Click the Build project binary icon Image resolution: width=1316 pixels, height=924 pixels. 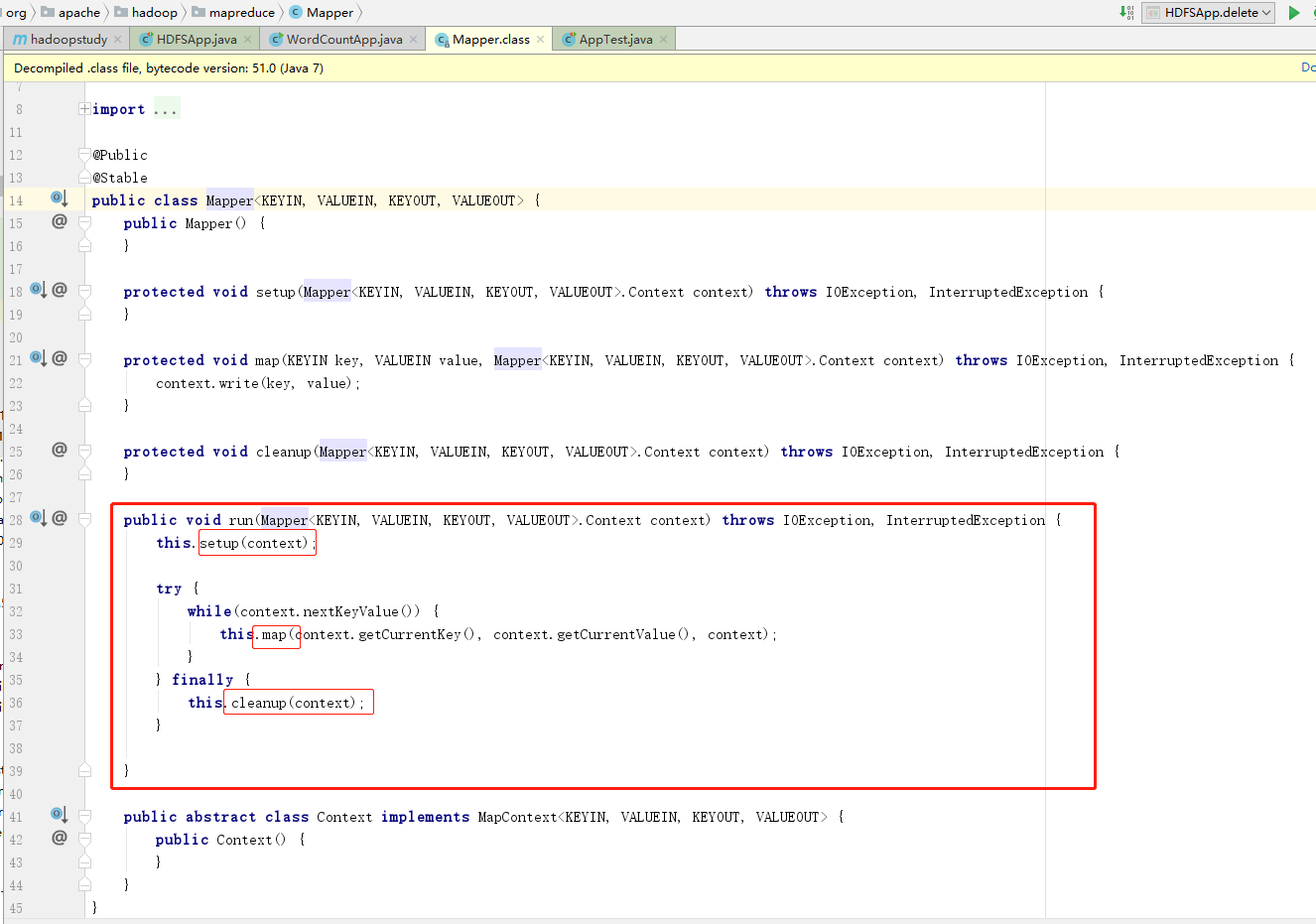[1126, 12]
